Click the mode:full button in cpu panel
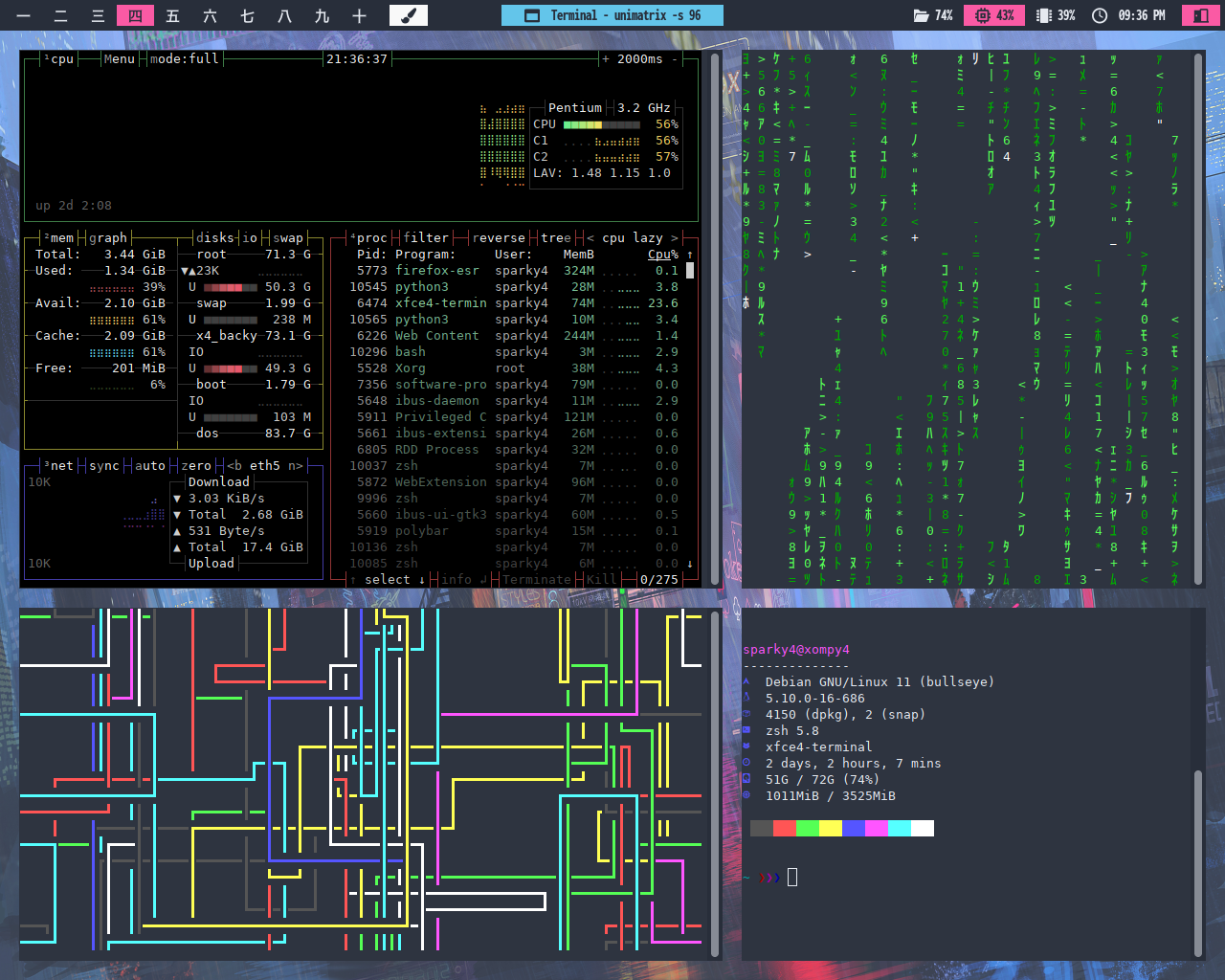This screenshot has height=980, width=1225. pyautogui.click(x=185, y=59)
